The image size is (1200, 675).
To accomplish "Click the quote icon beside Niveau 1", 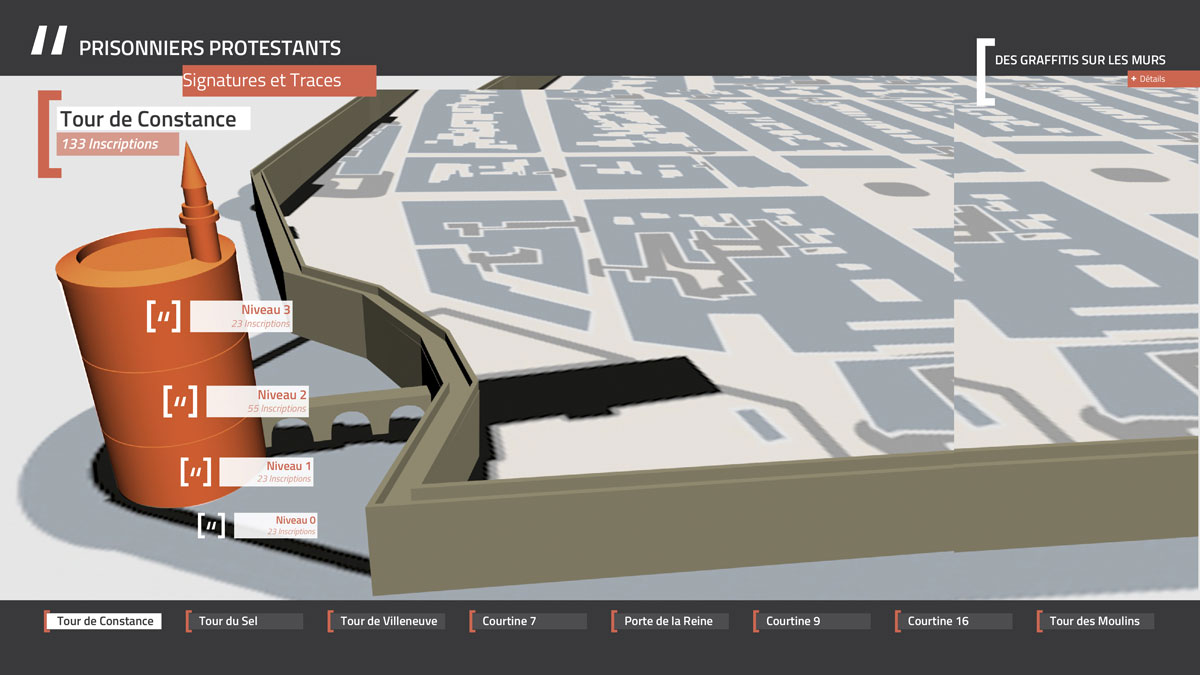I will [196, 471].
